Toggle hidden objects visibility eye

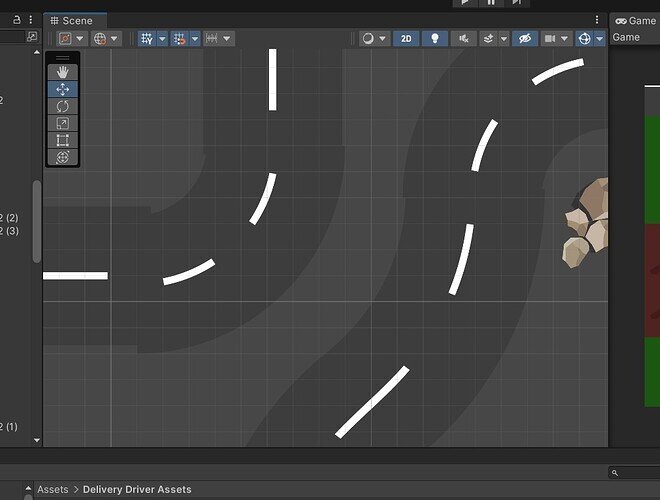pyautogui.click(x=525, y=39)
